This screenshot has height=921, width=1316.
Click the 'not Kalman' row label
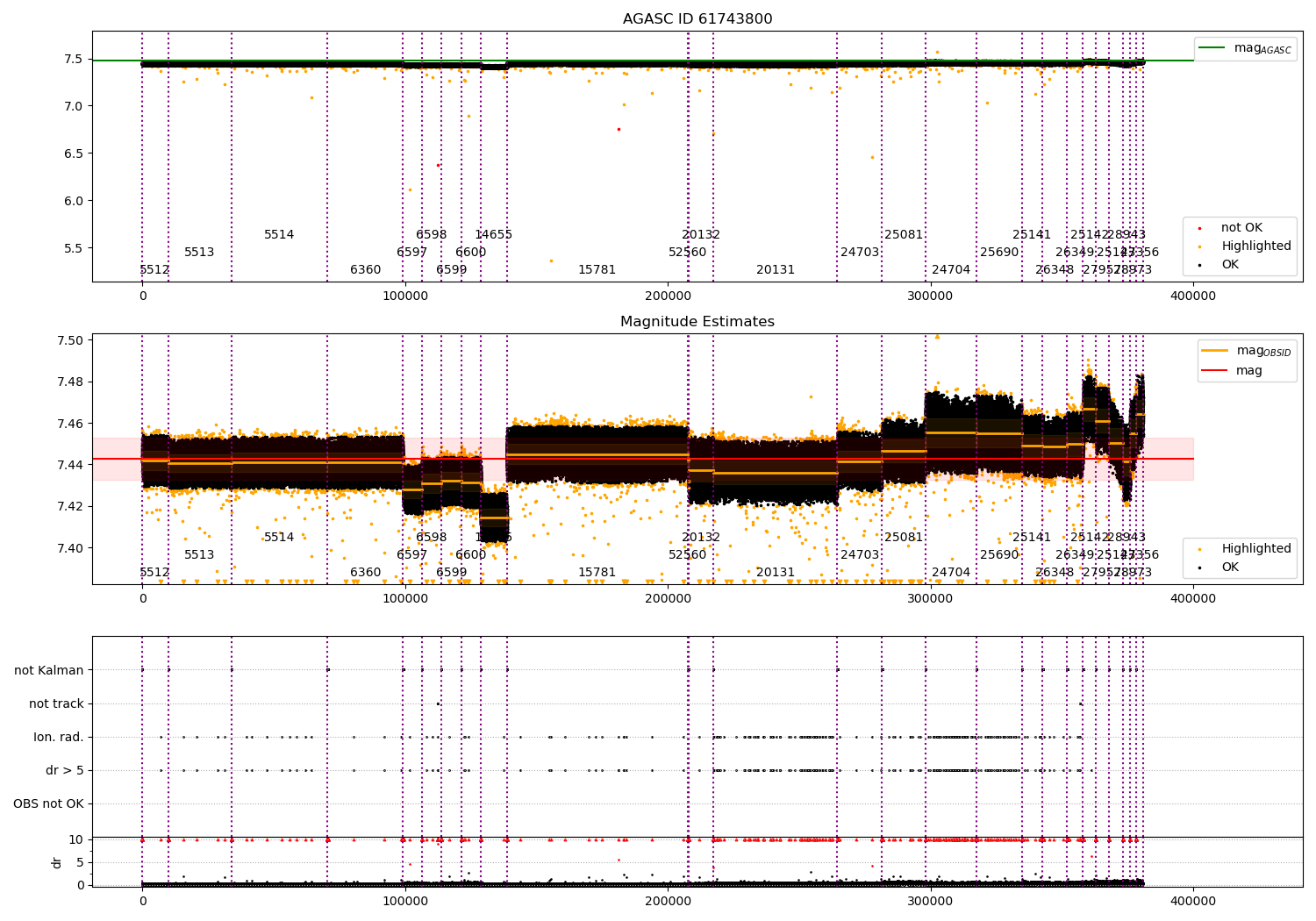[x=49, y=670]
